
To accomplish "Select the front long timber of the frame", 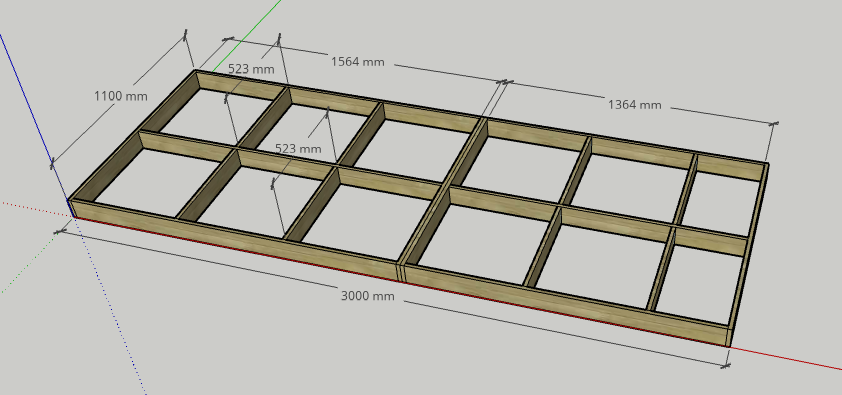I will tap(400, 272).
